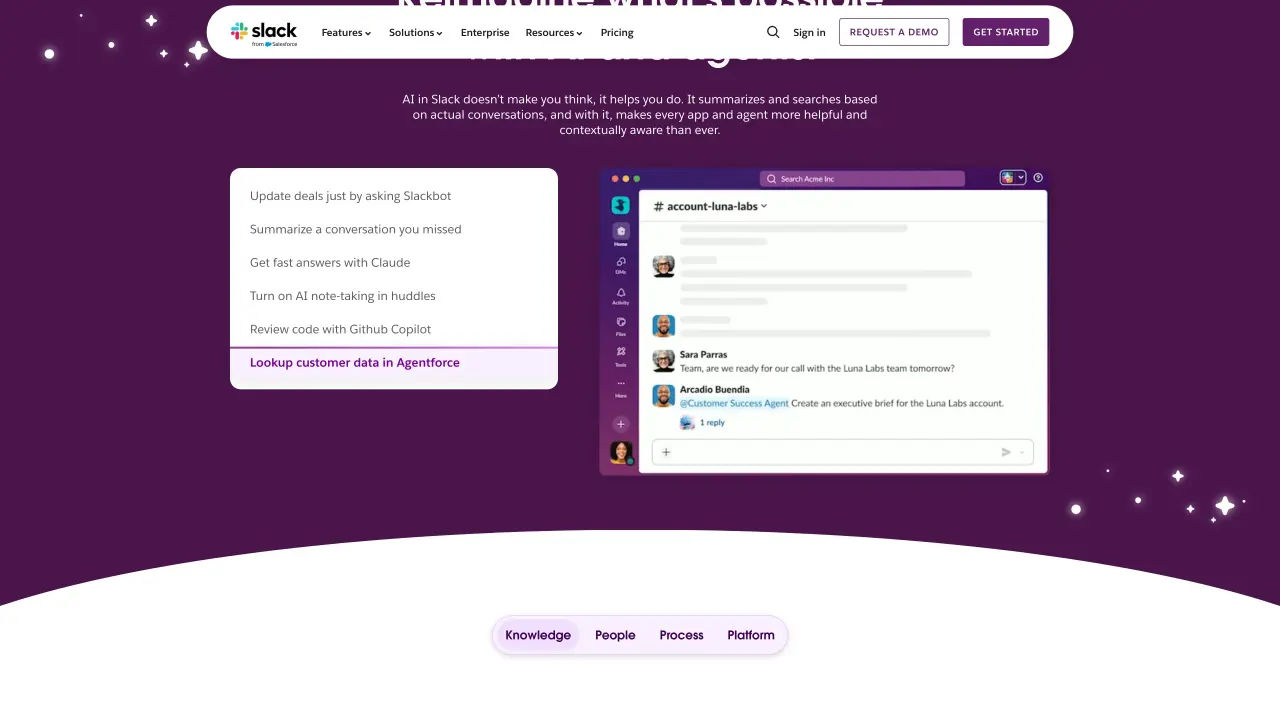
Task: Switch to the People tab
Action: coord(615,635)
